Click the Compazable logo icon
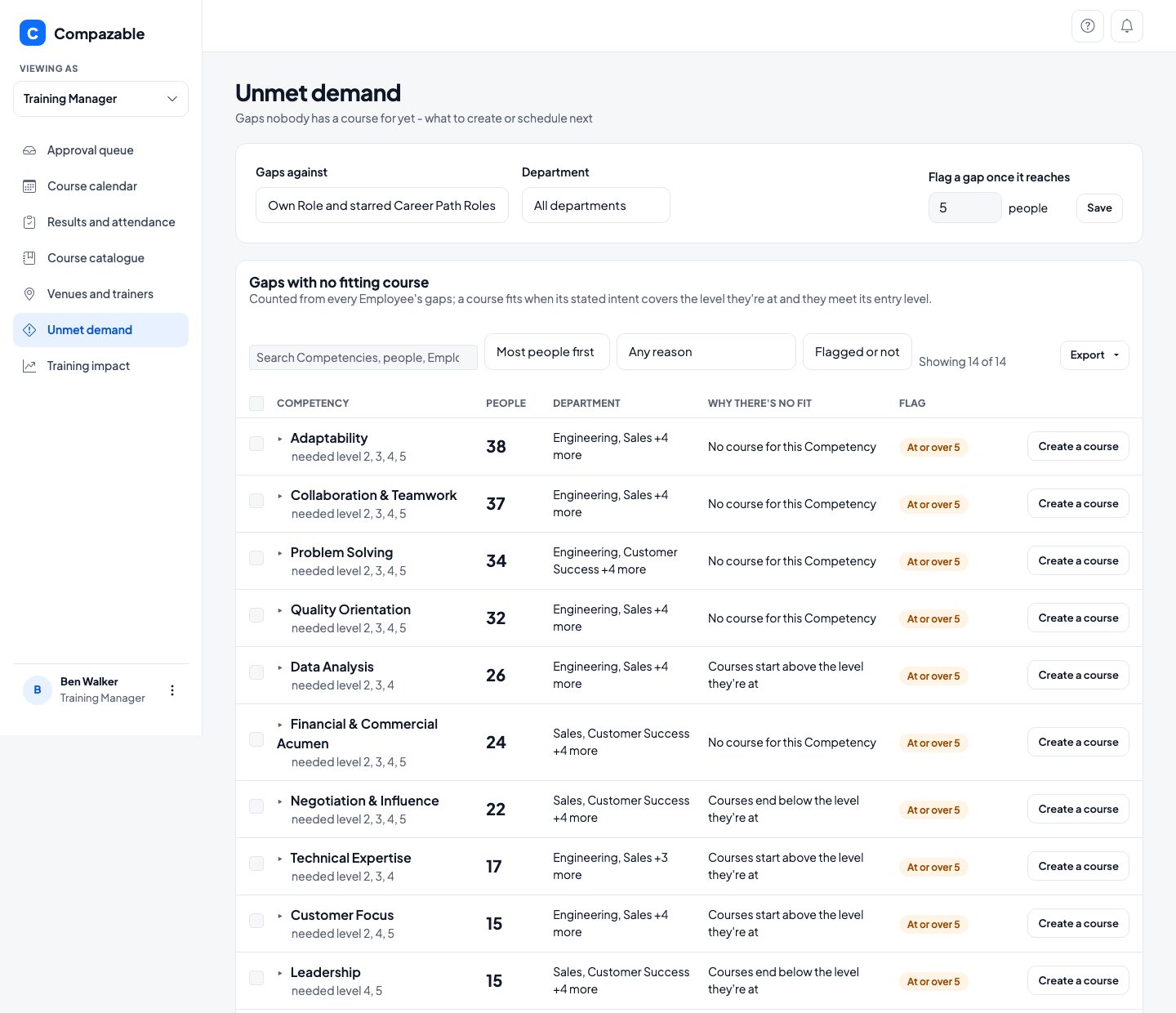 pyautogui.click(x=33, y=33)
